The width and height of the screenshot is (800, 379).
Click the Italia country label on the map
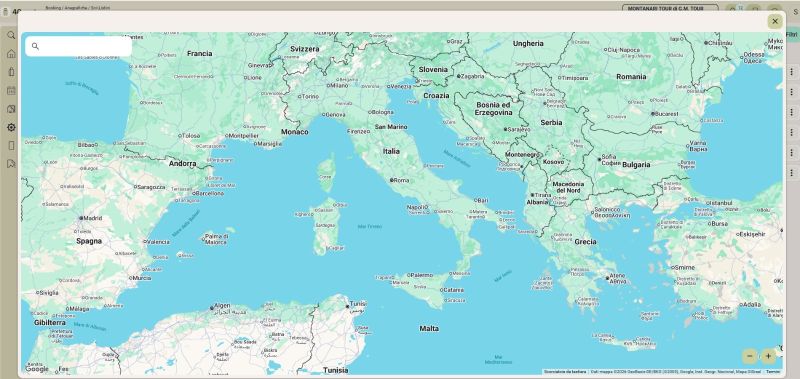391,151
